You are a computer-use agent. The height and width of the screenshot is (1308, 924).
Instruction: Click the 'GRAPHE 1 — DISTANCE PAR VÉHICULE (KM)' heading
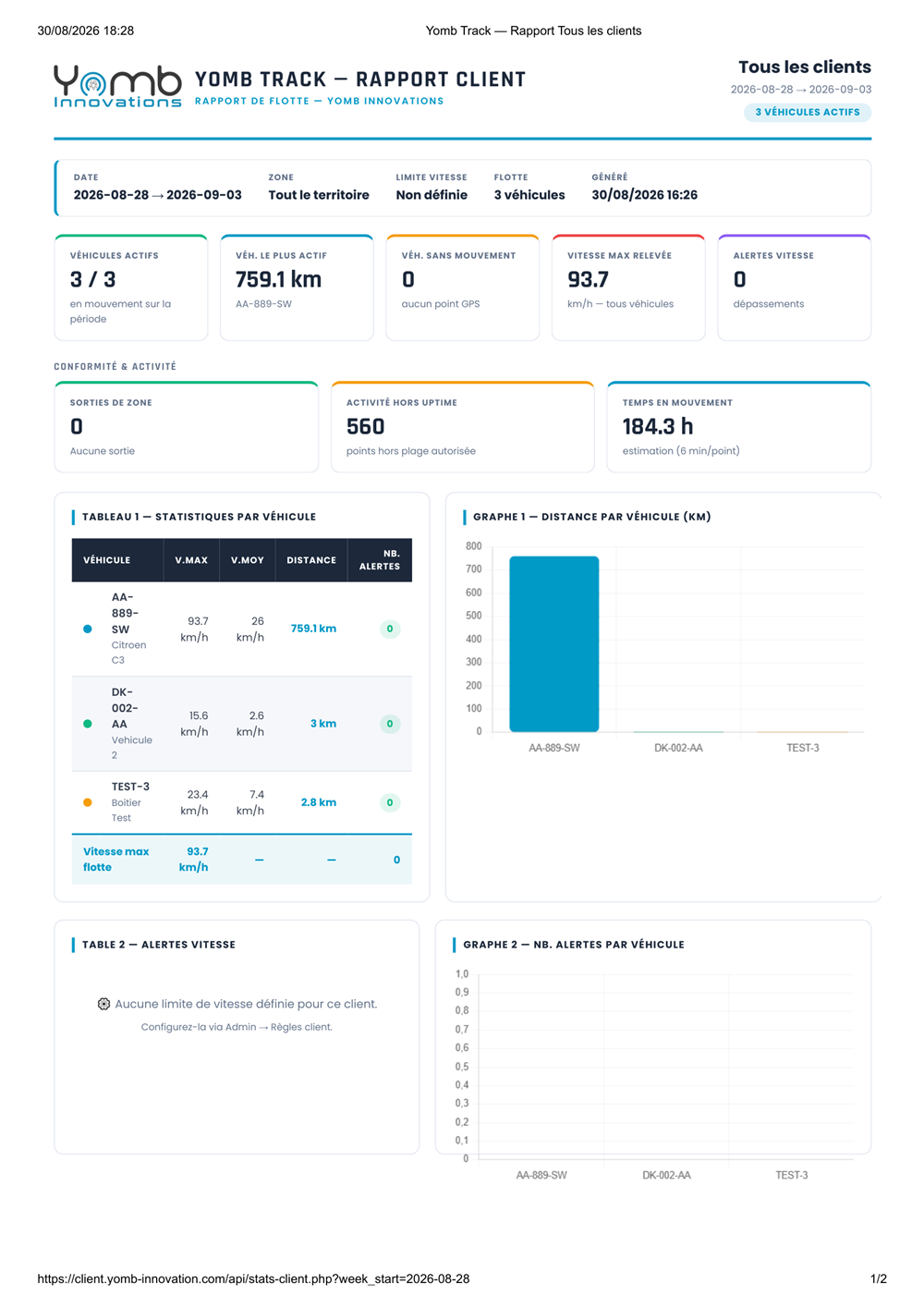pyautogui.click(x=592, y=517)
